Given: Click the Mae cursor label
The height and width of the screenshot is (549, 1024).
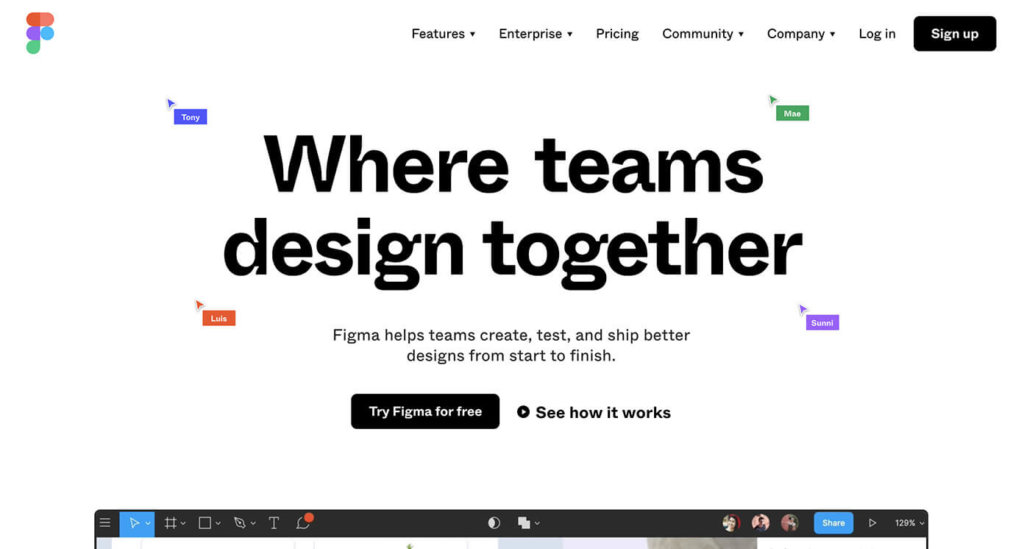Looking at the screenshot, I should point(792,114).
